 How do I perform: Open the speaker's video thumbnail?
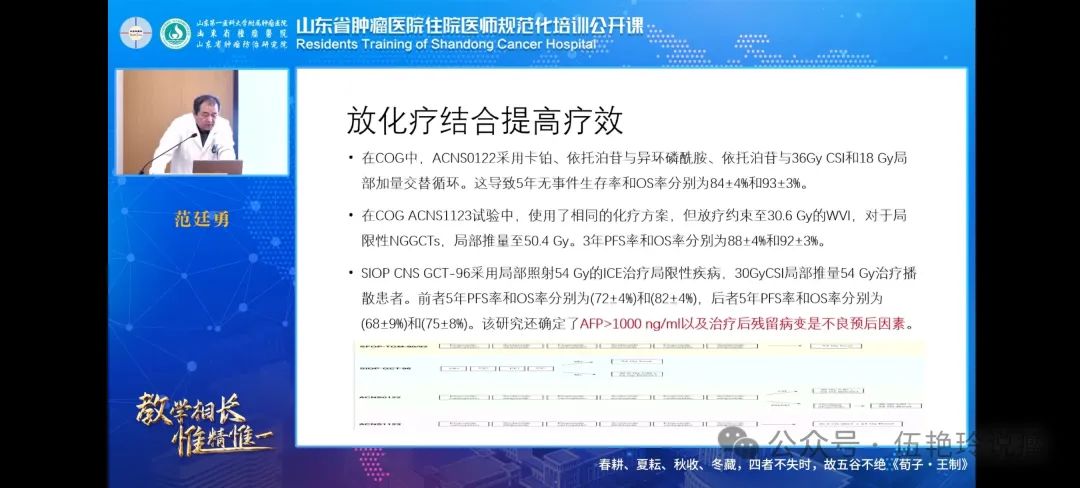tap(201, 123)
